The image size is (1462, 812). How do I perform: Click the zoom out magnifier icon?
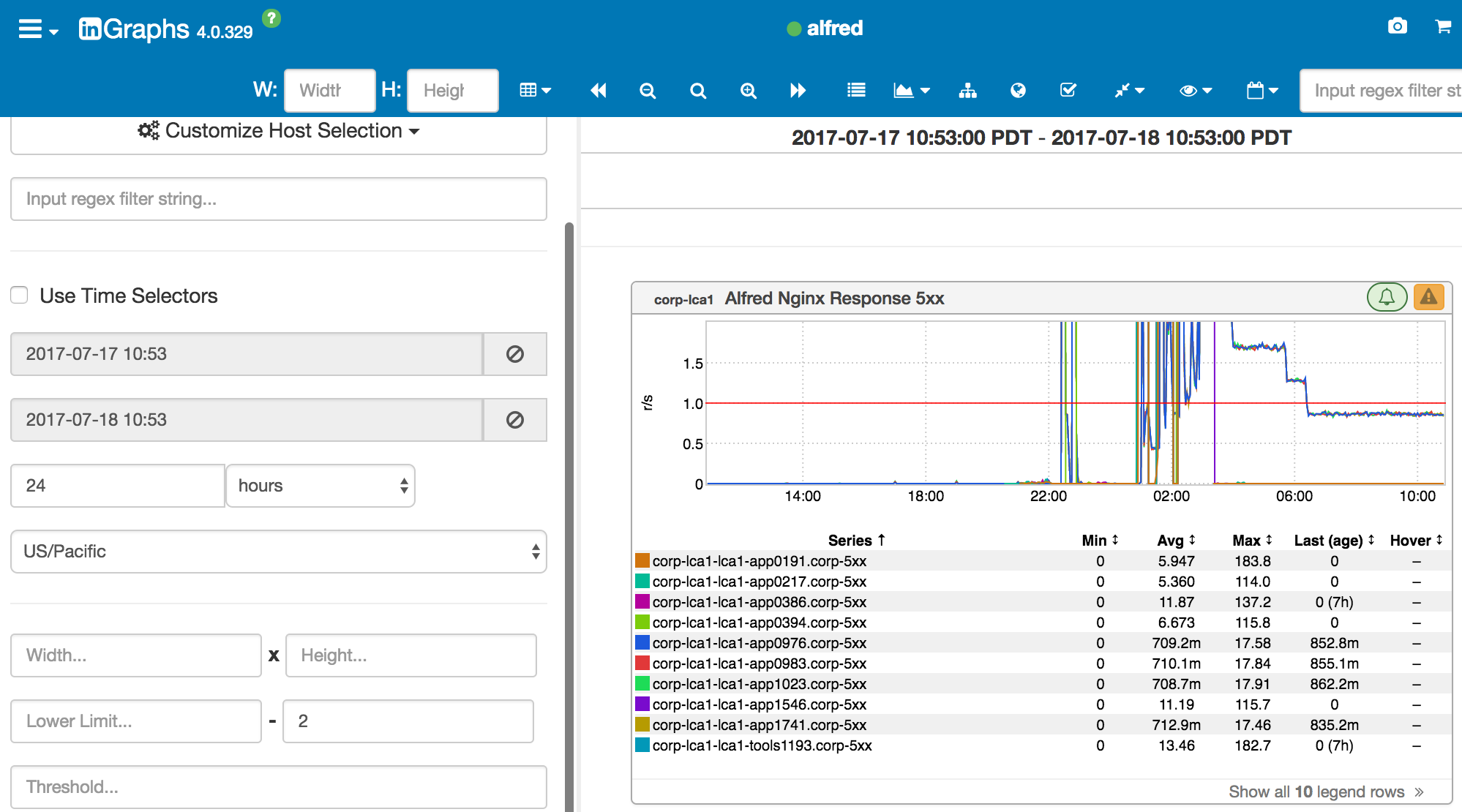click(648, 91)
